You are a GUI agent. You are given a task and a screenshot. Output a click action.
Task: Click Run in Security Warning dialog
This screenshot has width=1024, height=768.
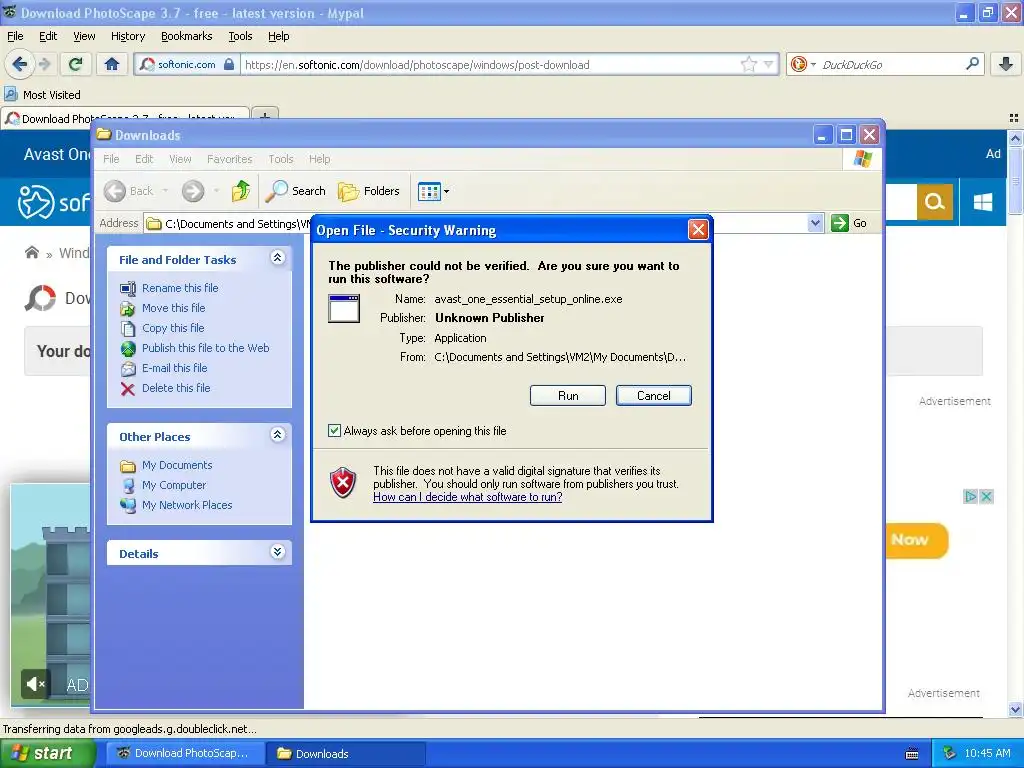pyautogui.click(x=568, y=396)
